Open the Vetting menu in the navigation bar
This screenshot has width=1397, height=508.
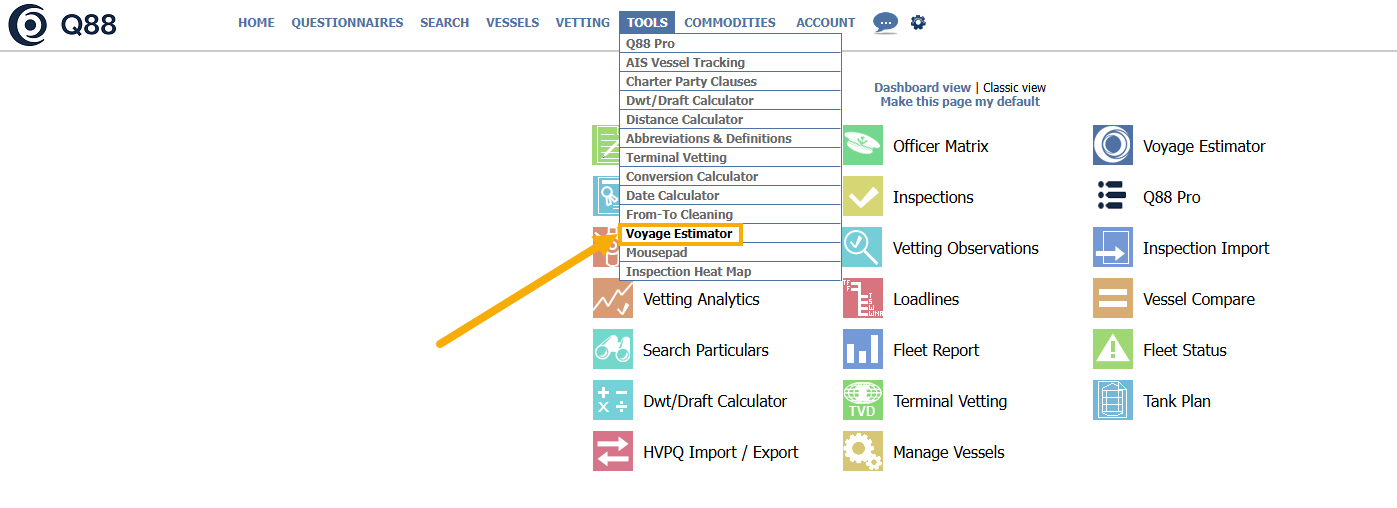(x=582, y=23)
